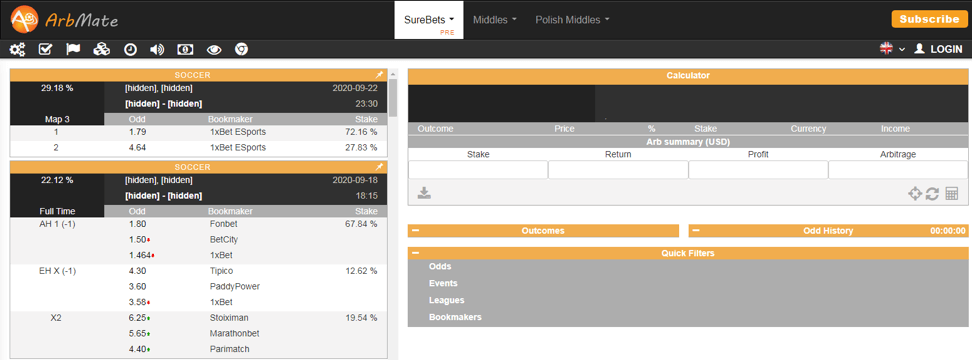Click the calculator download icon
The width and height of the screenshot is (972, 360).
[x=424, y=193]
